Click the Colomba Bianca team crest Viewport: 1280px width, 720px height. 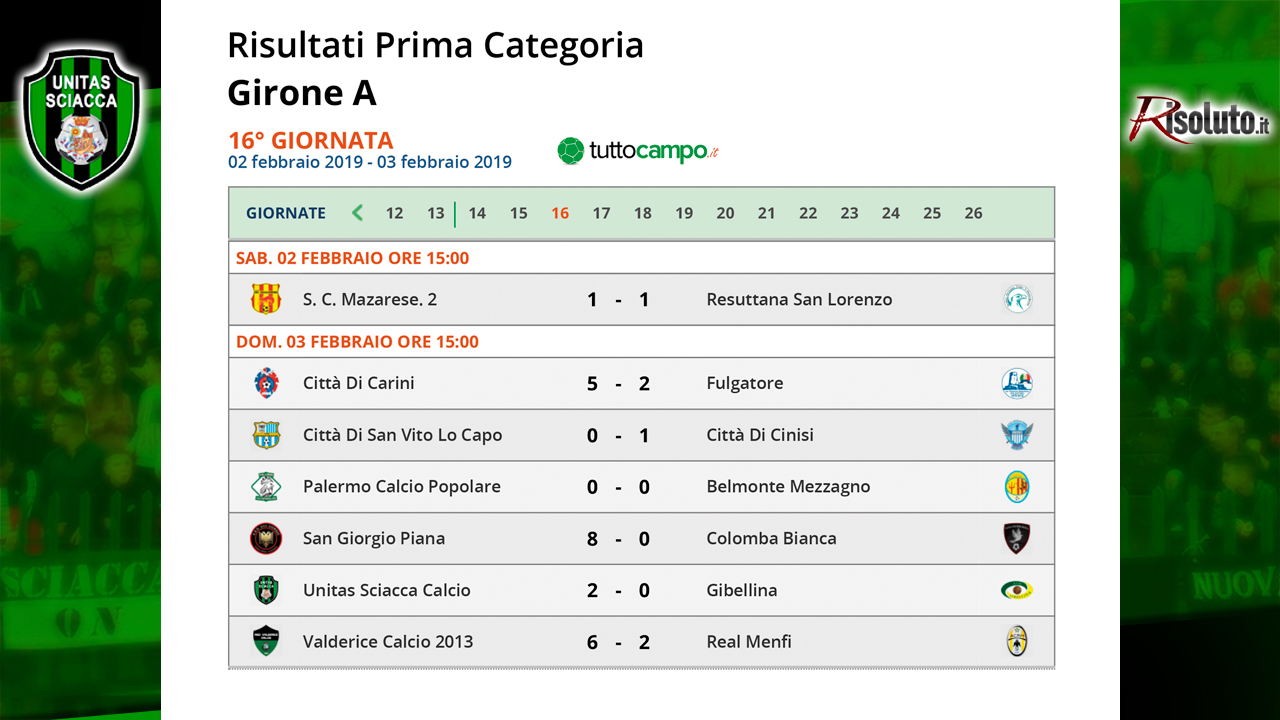coord(1017,538)
